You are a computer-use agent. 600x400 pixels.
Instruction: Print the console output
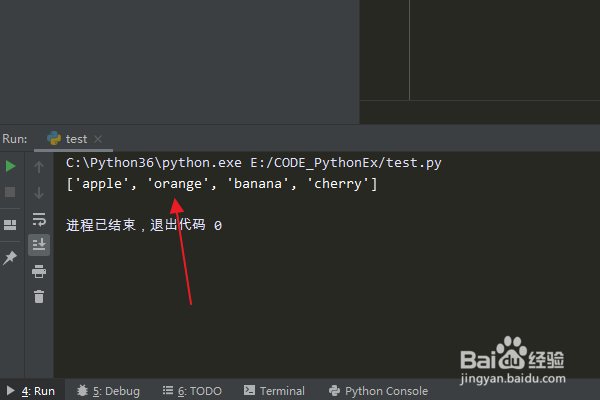[39, 271]
